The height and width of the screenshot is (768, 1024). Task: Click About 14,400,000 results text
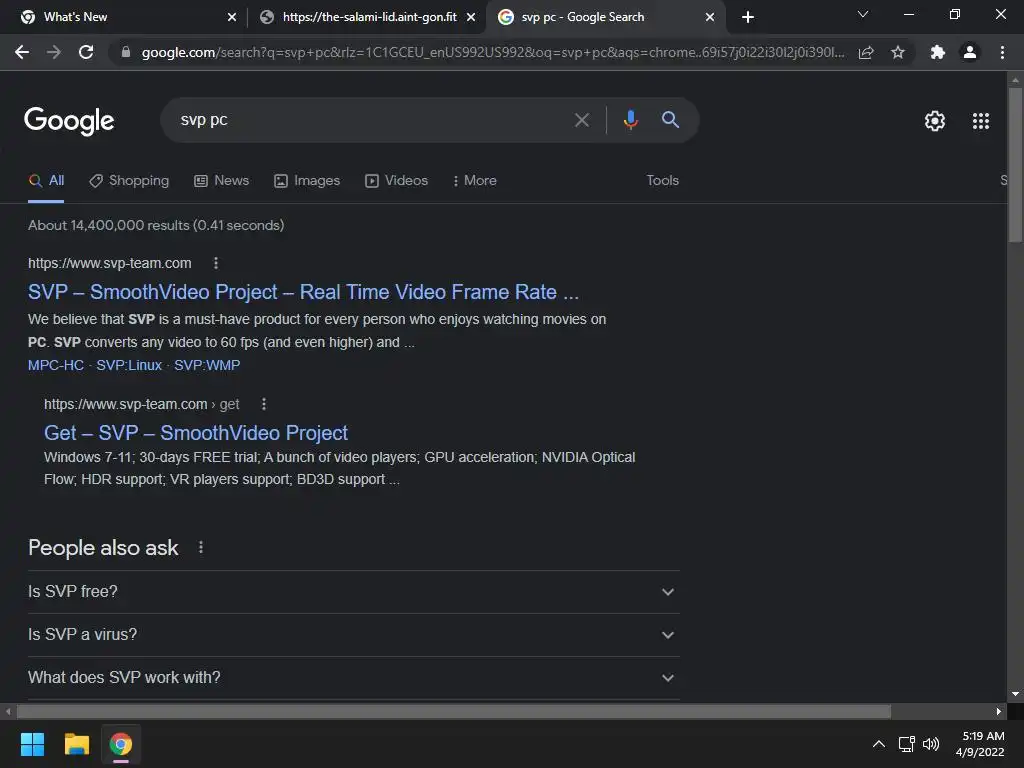click(x=156, y=225)
